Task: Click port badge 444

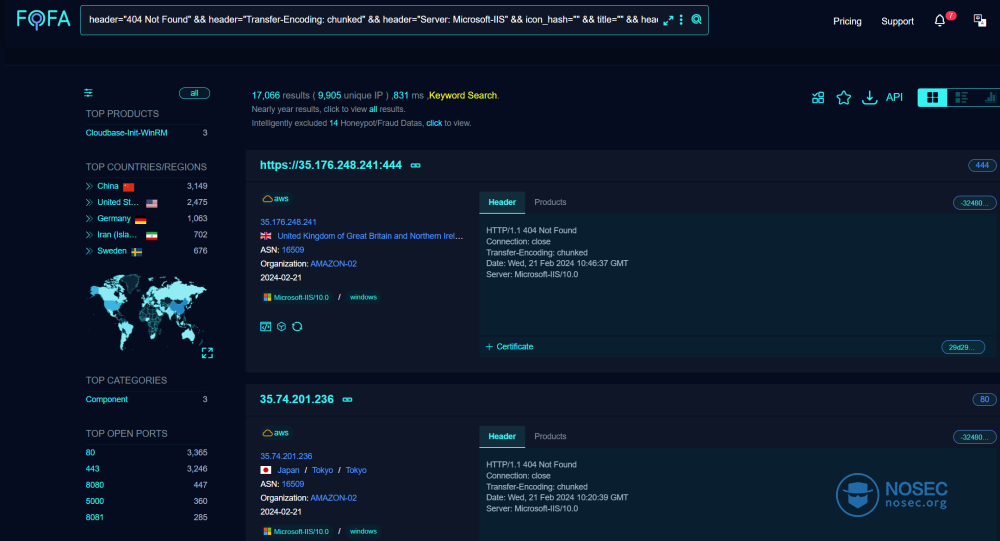Action: coord(982,165)
